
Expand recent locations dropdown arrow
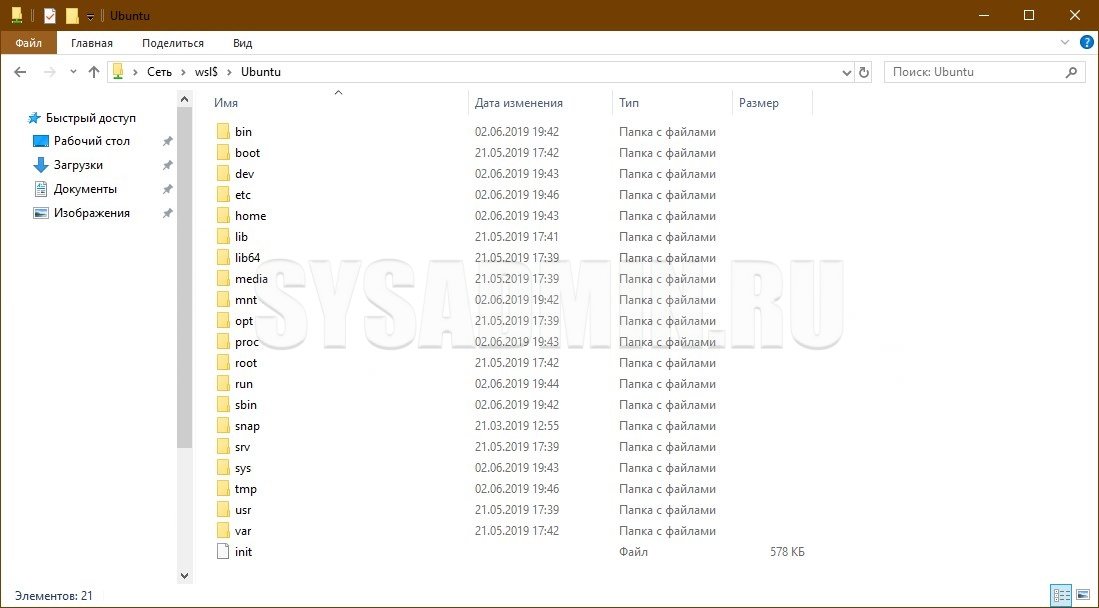coord(73,72)
